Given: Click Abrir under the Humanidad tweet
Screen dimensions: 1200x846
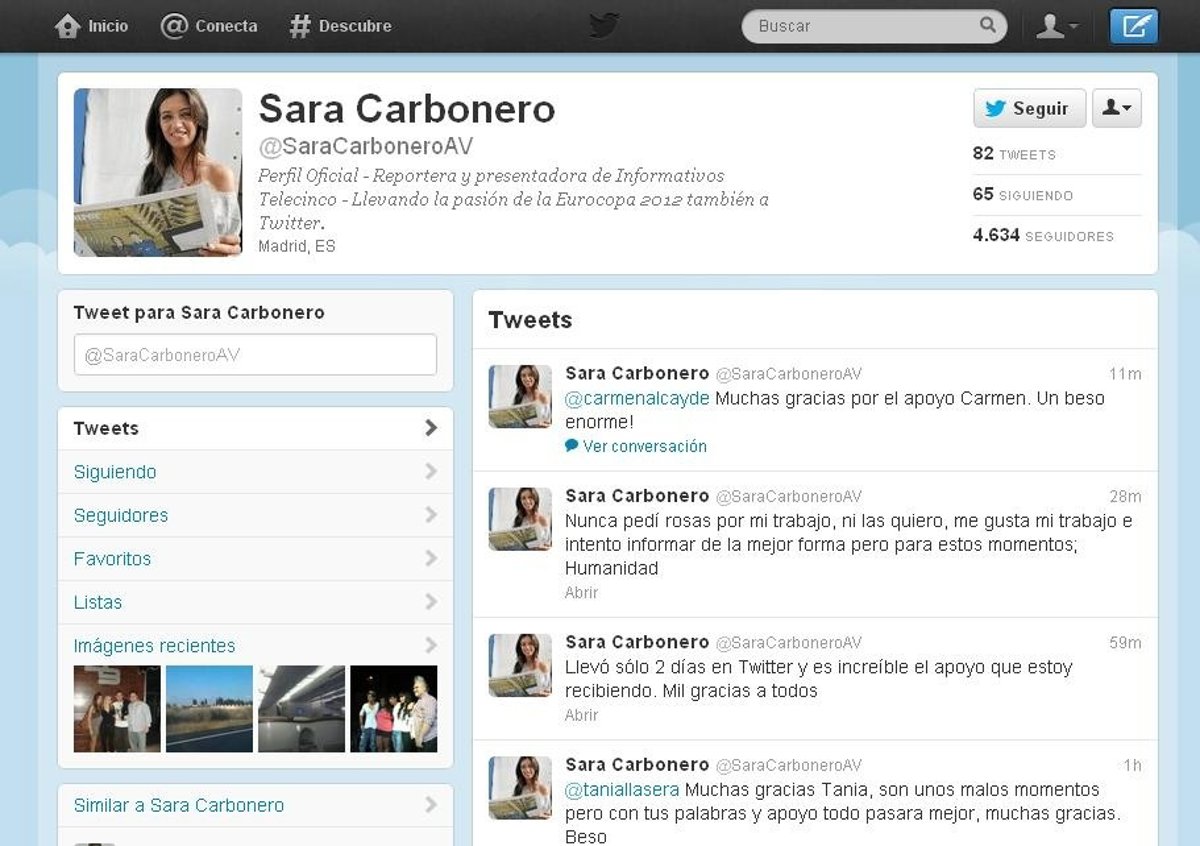Looking at the screenshot, I should (x=581, y=592).
